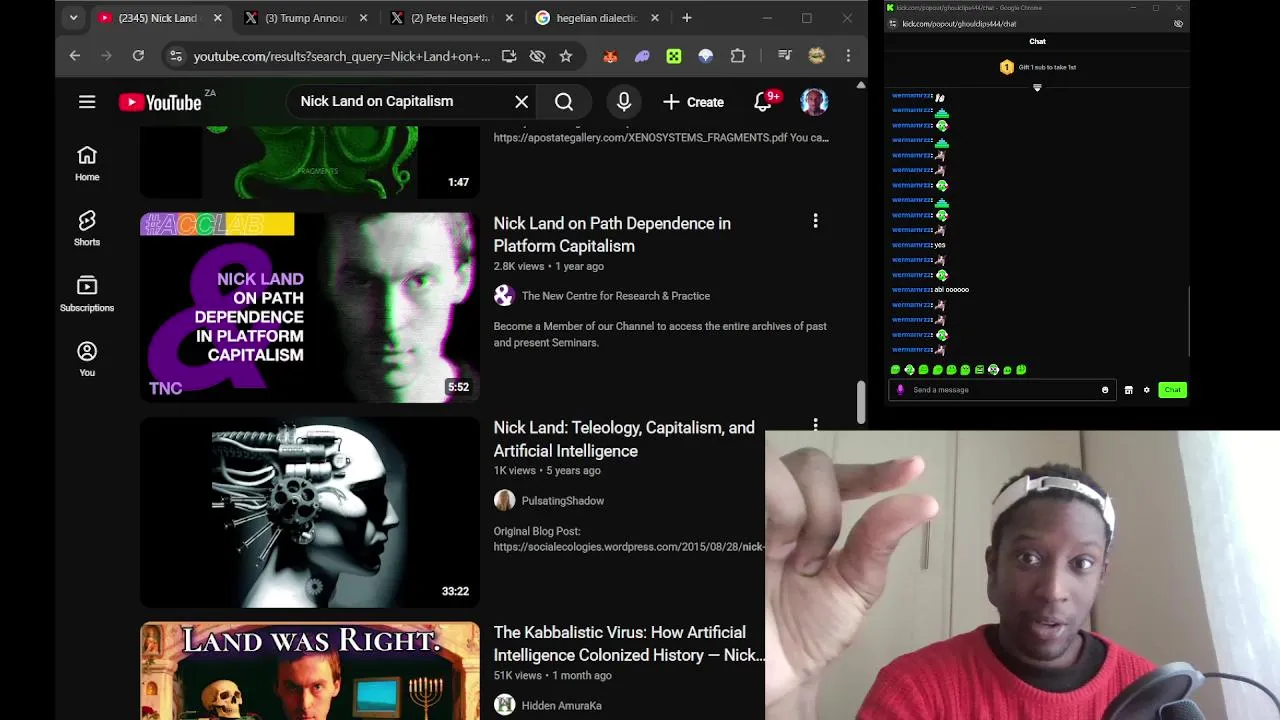Start voice search with microphone icon

[624, 102]
